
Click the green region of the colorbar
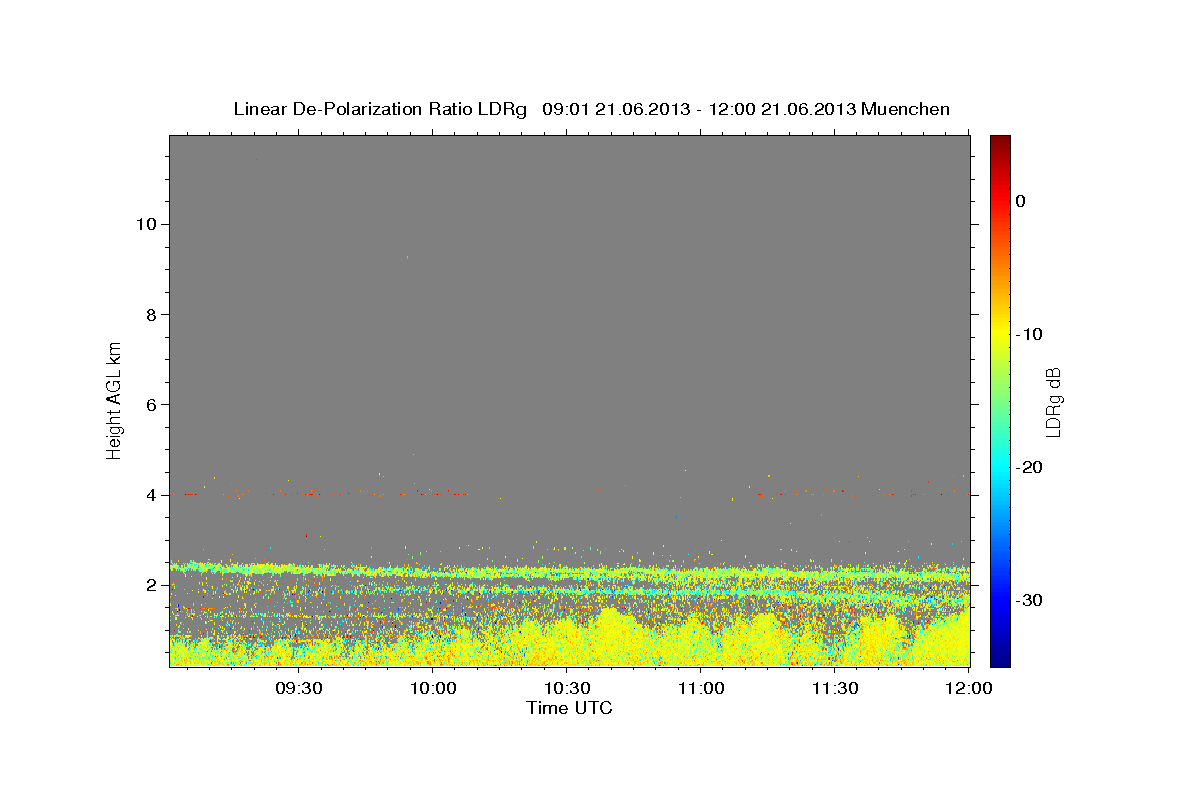1000,400
